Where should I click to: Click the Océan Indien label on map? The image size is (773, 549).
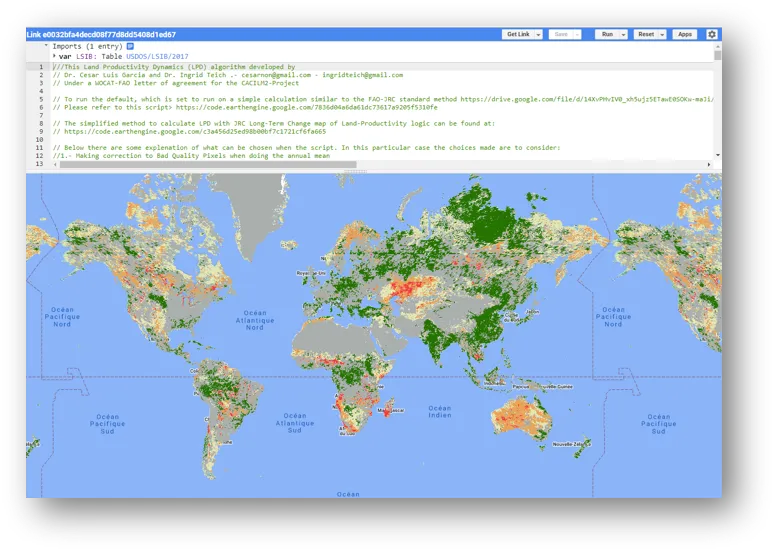pos(439,411)
